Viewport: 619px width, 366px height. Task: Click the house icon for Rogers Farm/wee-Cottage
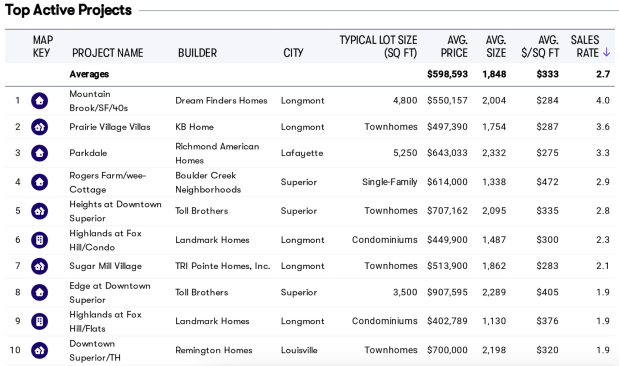(39, 182)
